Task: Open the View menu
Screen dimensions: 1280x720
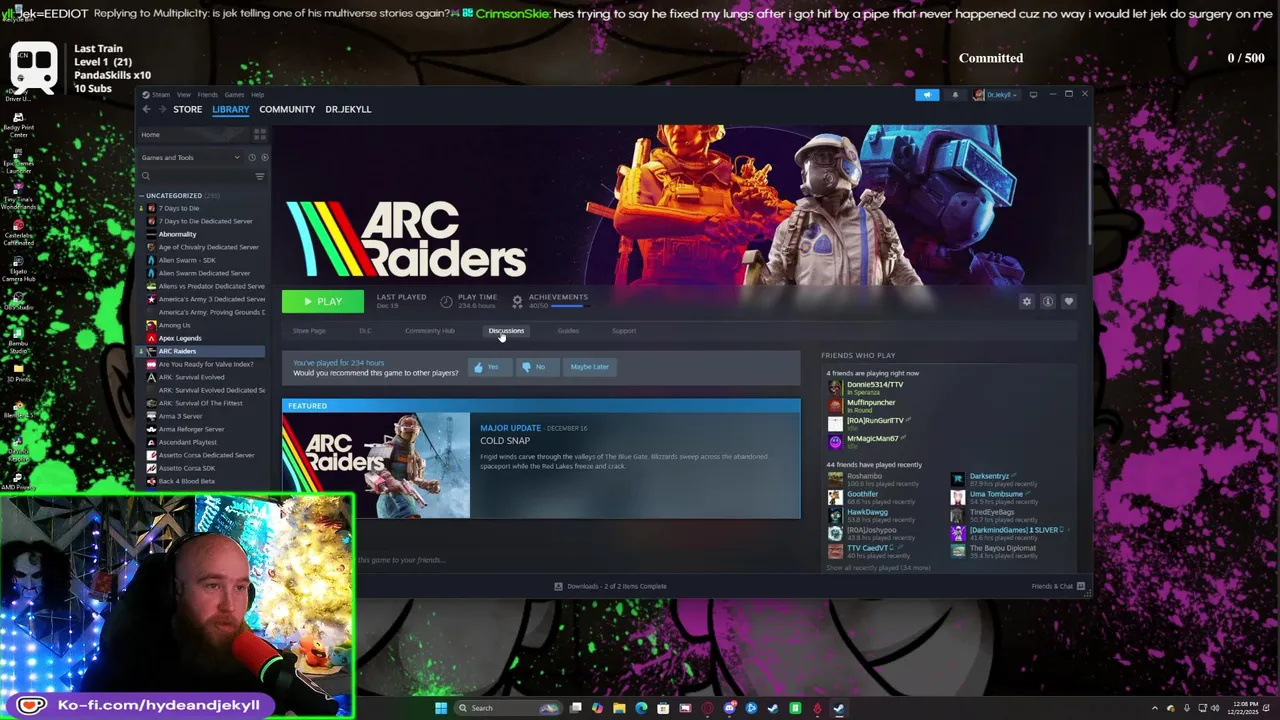Action: tap(184, 95)
